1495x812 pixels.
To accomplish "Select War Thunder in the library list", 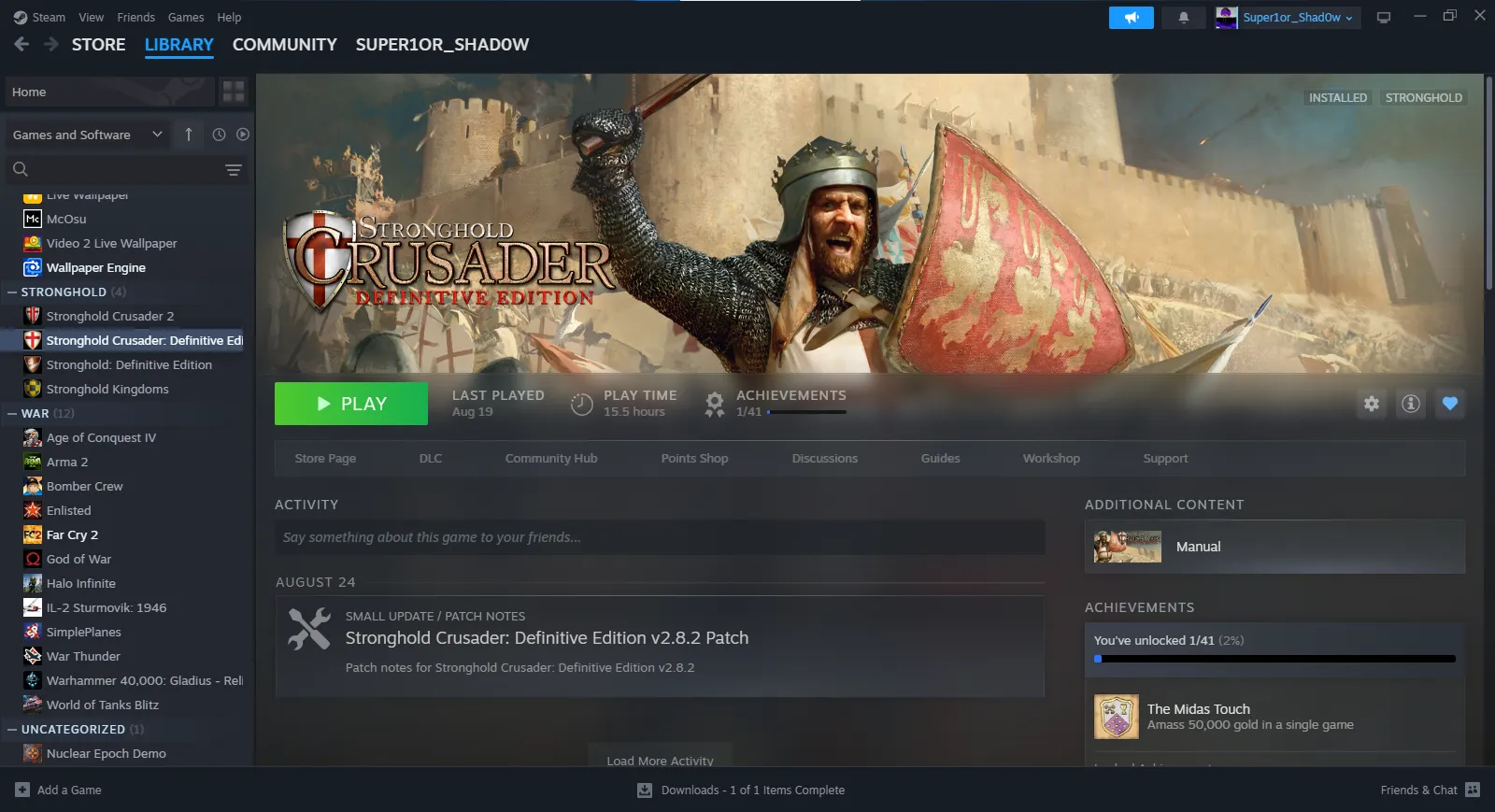I will (x=83, y=657).
